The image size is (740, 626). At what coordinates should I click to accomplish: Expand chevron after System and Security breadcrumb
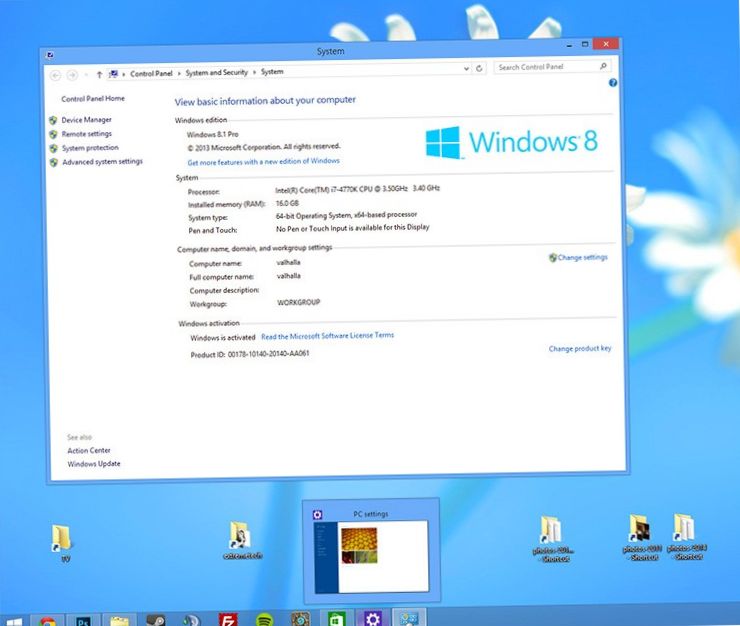254,72
